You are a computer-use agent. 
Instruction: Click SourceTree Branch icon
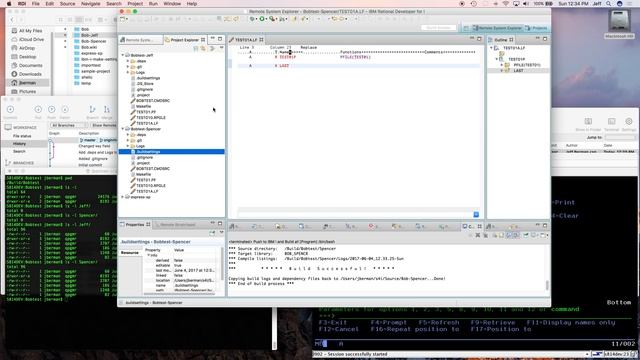click(x=93, y=109)
